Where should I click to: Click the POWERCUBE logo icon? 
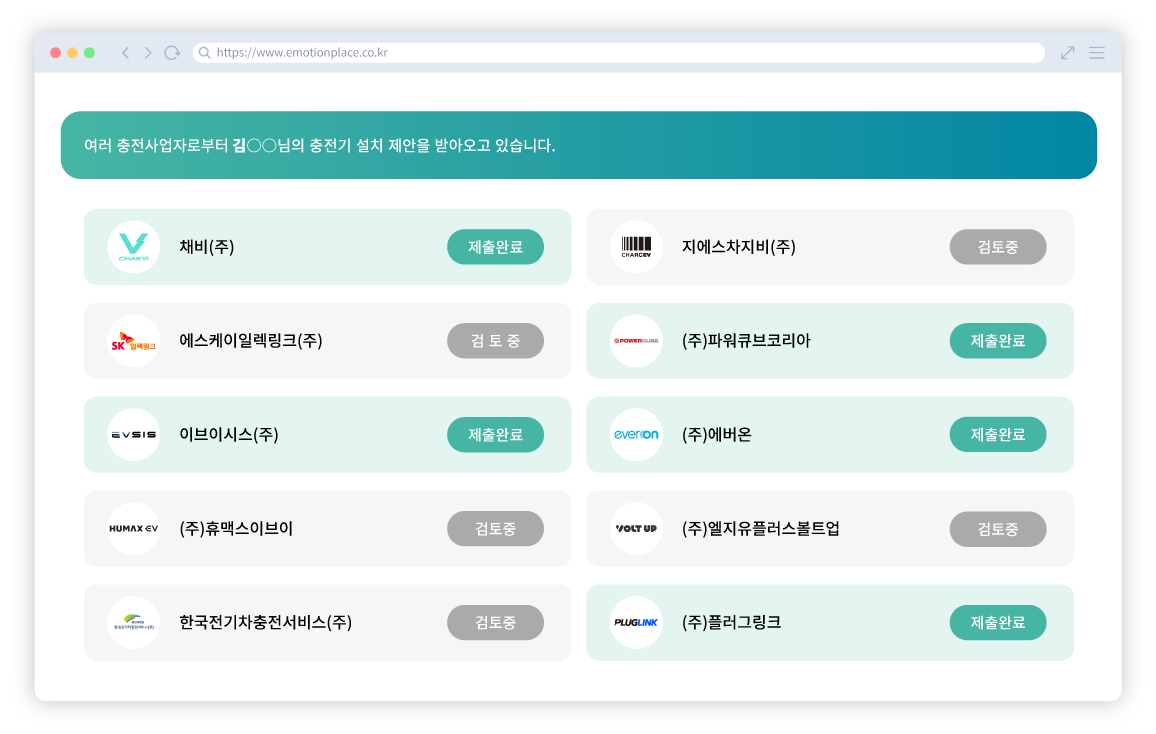(636, 340)
